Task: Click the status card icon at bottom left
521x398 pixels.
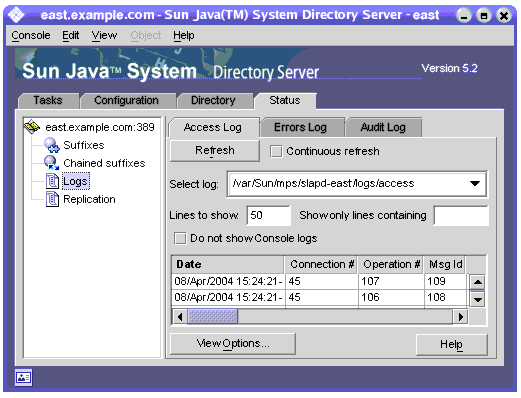Action: [23, 377]
